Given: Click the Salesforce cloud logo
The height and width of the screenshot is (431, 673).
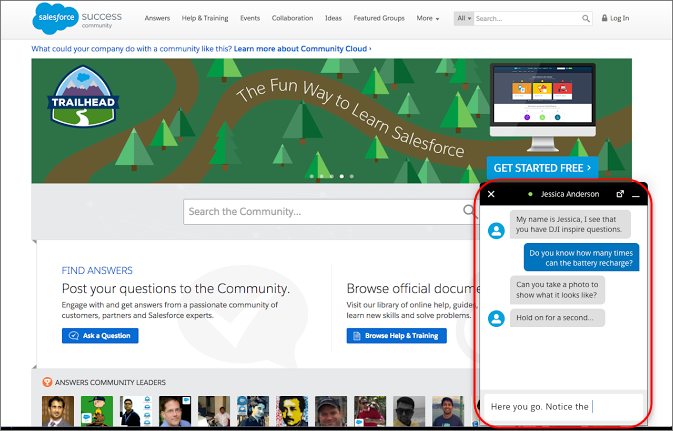Looking at the screenshot, I should click(x=55, y=18).
